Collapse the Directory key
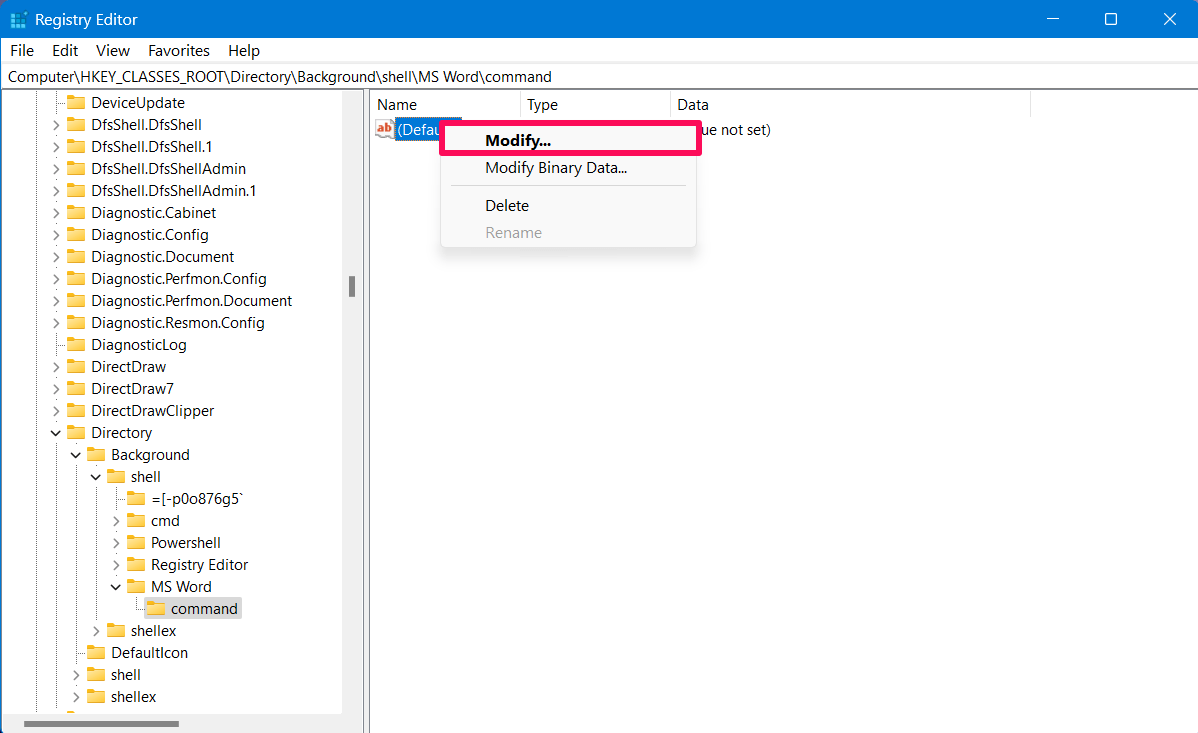This screenshot has height=733, width=1198. (x=56, y=433)
